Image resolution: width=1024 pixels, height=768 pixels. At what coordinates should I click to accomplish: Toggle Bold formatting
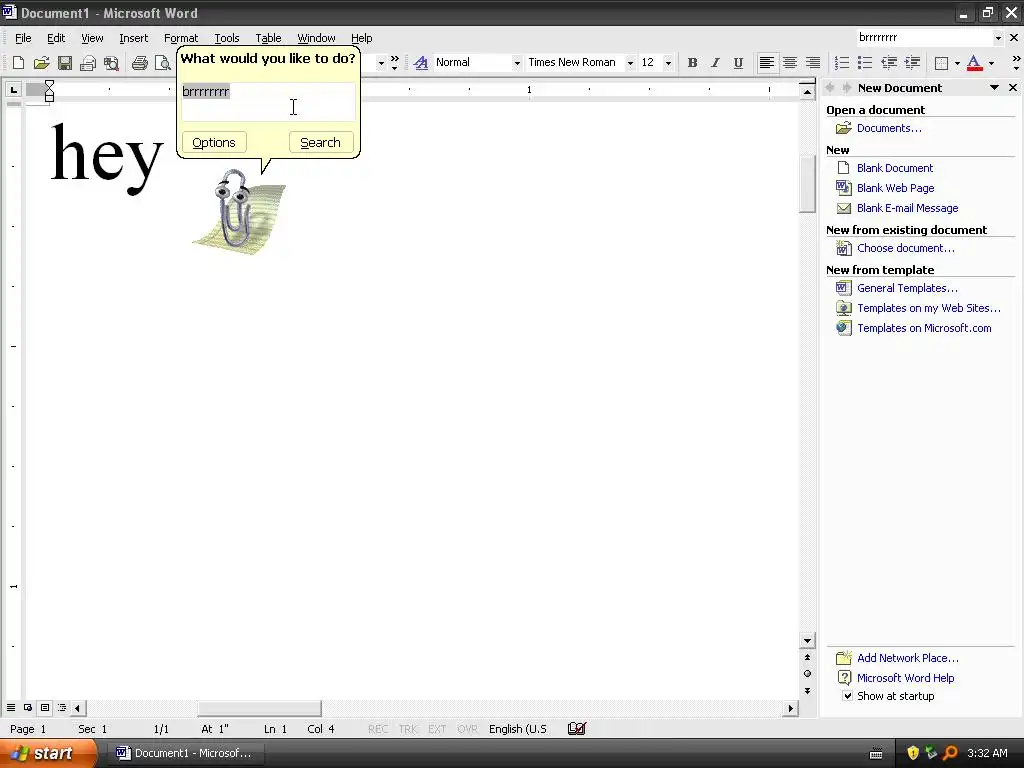(692, 63)
